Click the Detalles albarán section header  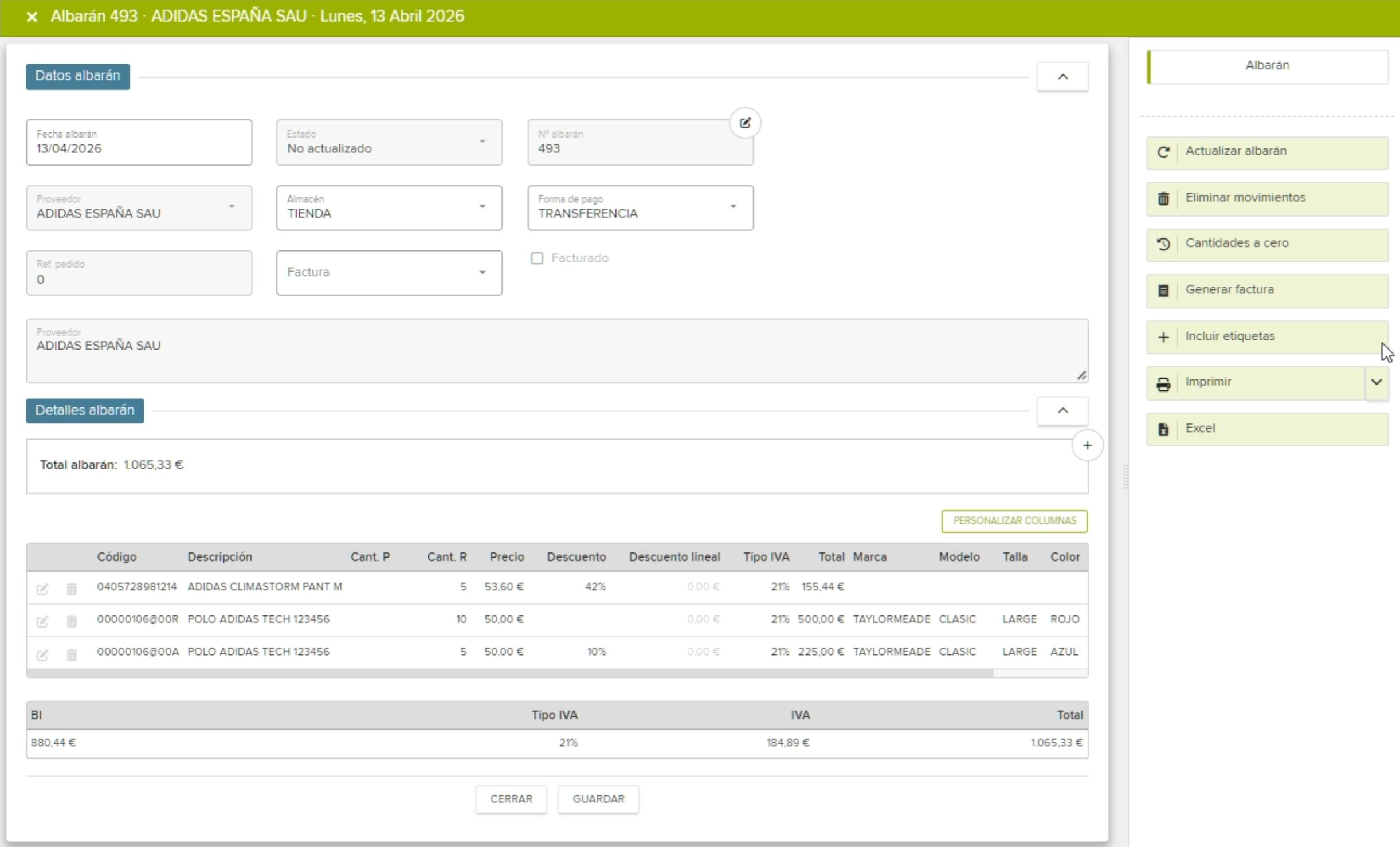tap(85, 411)
